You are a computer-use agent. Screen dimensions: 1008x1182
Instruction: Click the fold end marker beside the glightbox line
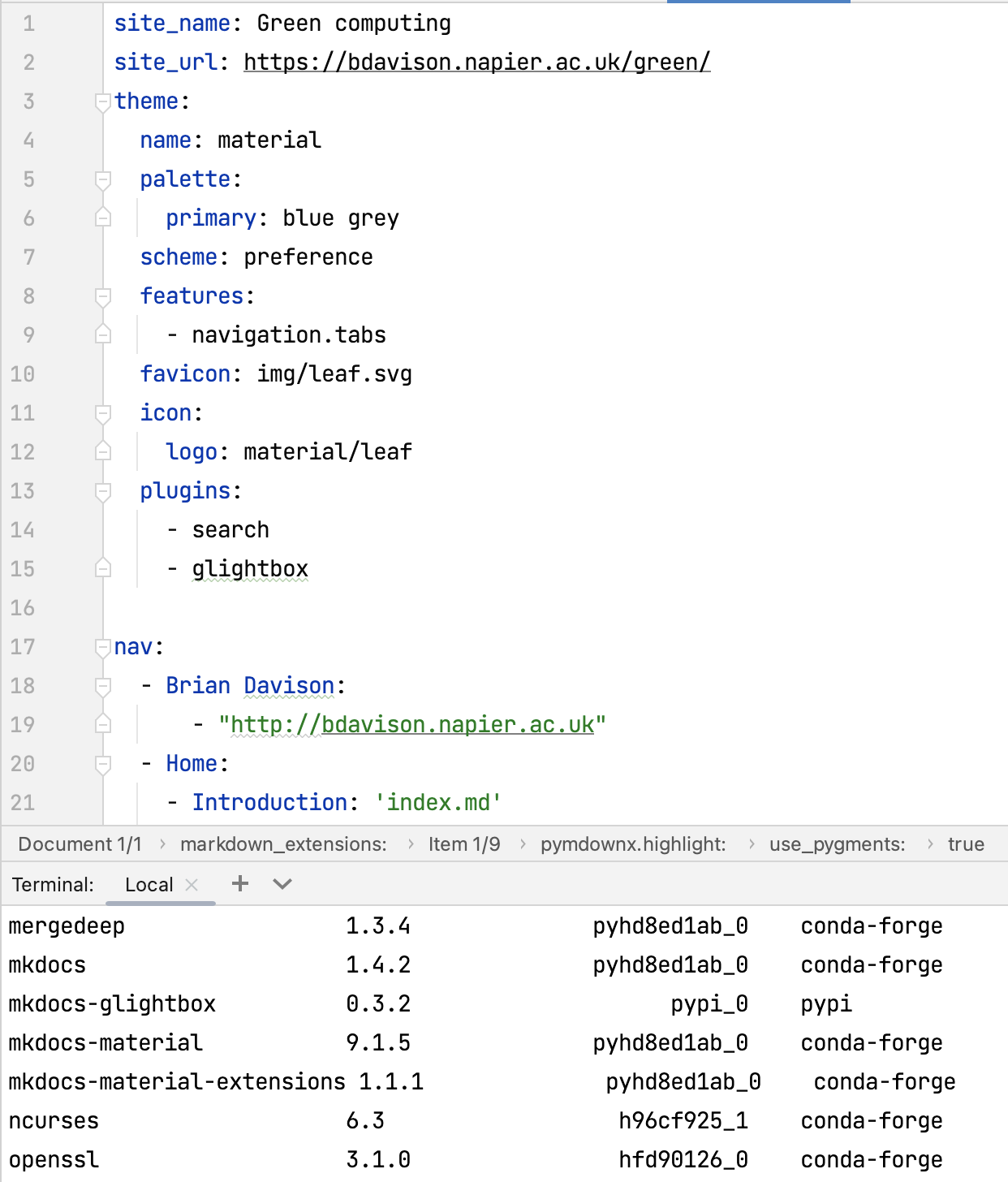coord(102,568)
